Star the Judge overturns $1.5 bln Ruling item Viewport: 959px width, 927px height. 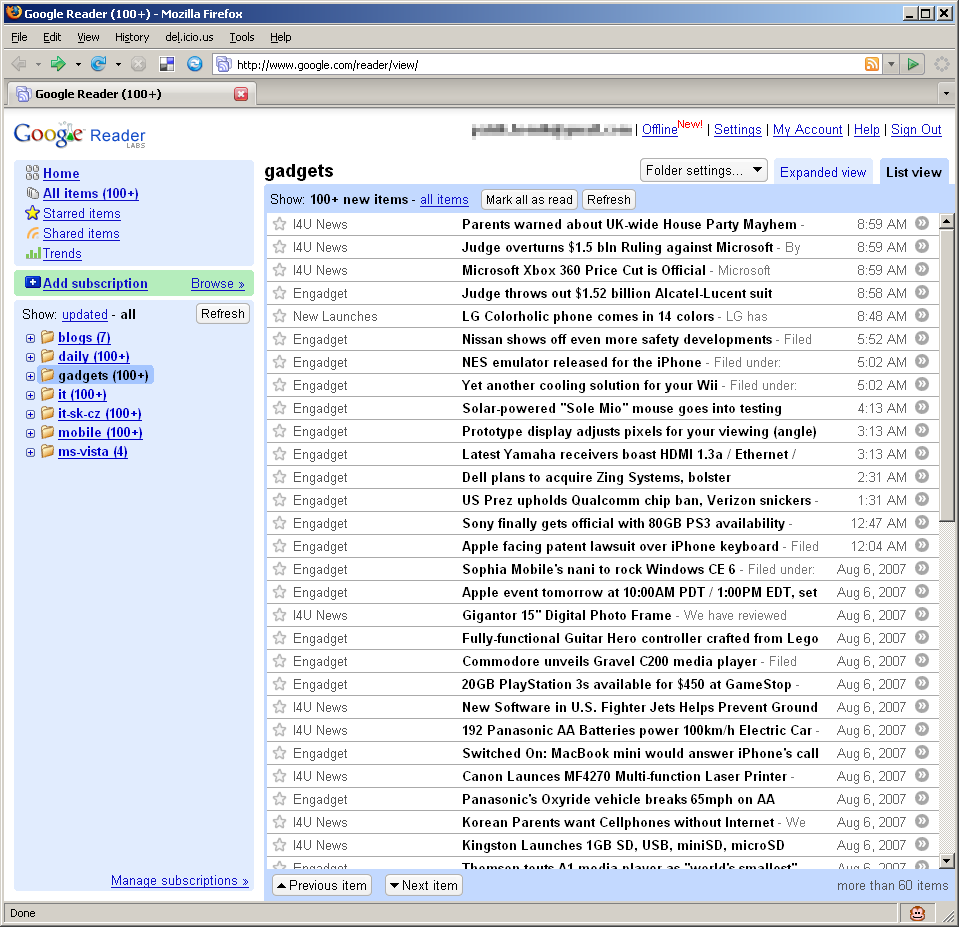280,247
